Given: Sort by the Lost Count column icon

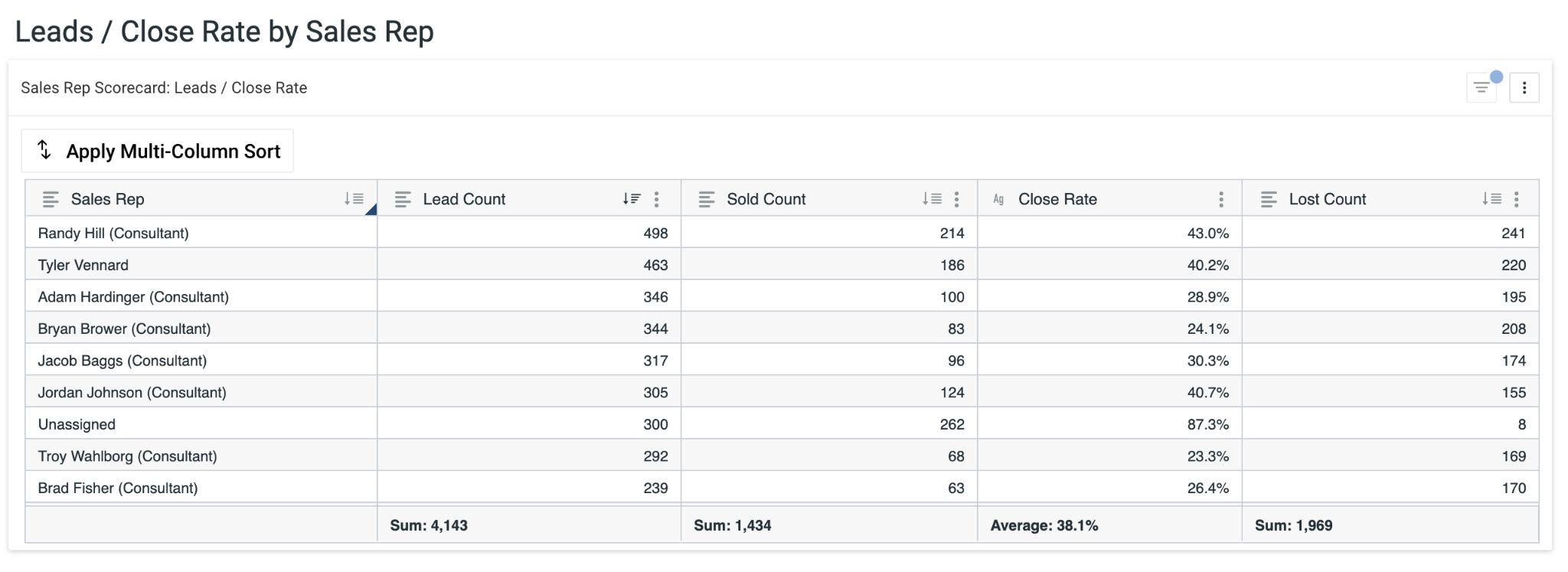Looking at the screenshot, I should (x=1491, y=199).
